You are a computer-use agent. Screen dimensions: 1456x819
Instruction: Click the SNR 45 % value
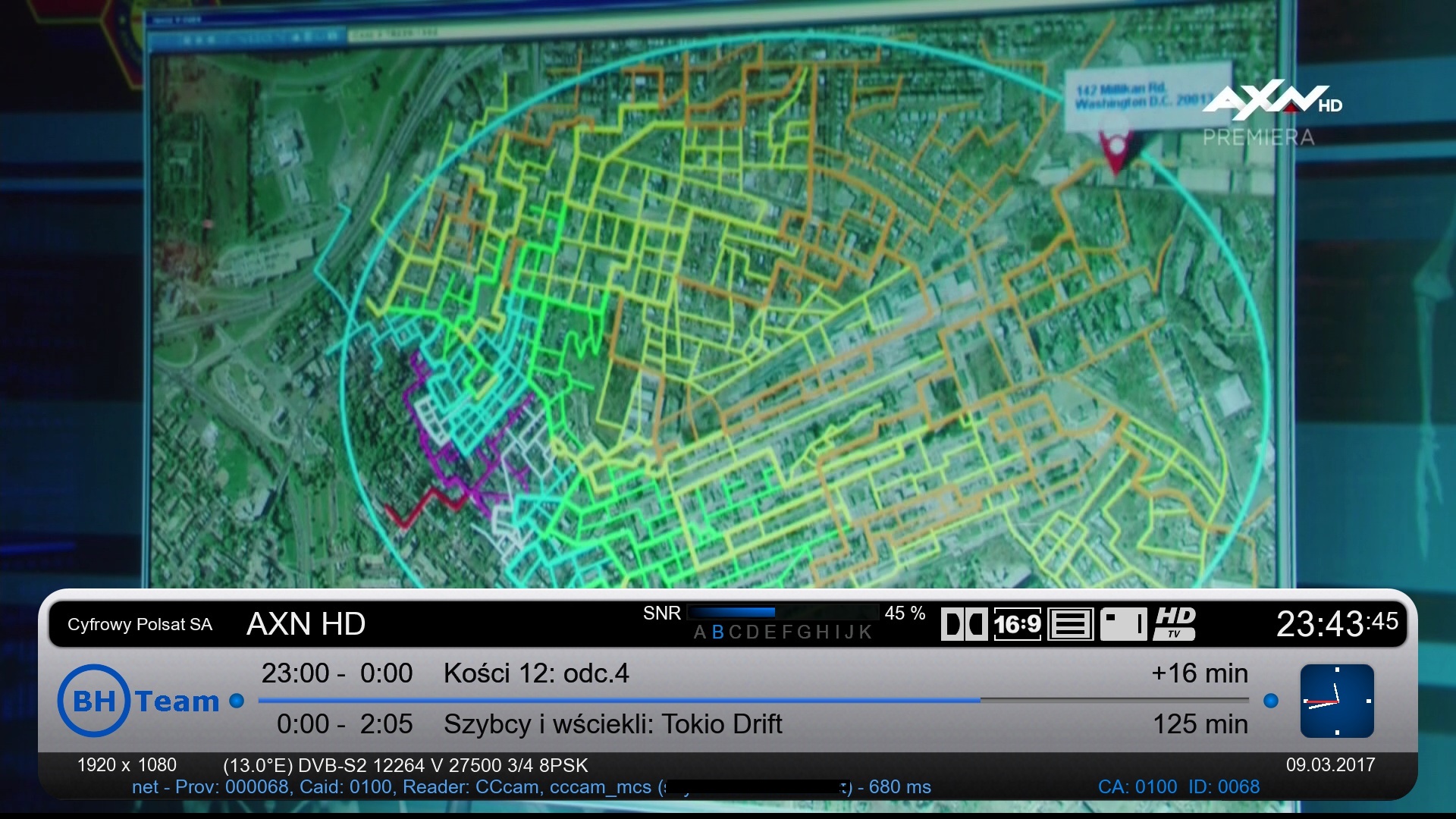(905, 613)
